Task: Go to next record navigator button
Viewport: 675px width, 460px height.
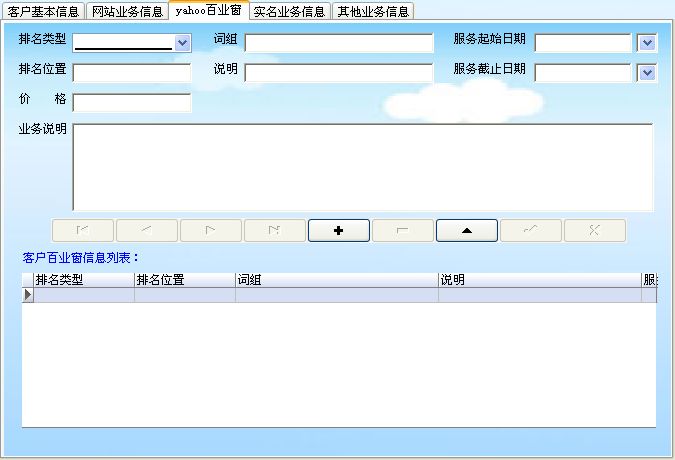Action: click(211, 230)
